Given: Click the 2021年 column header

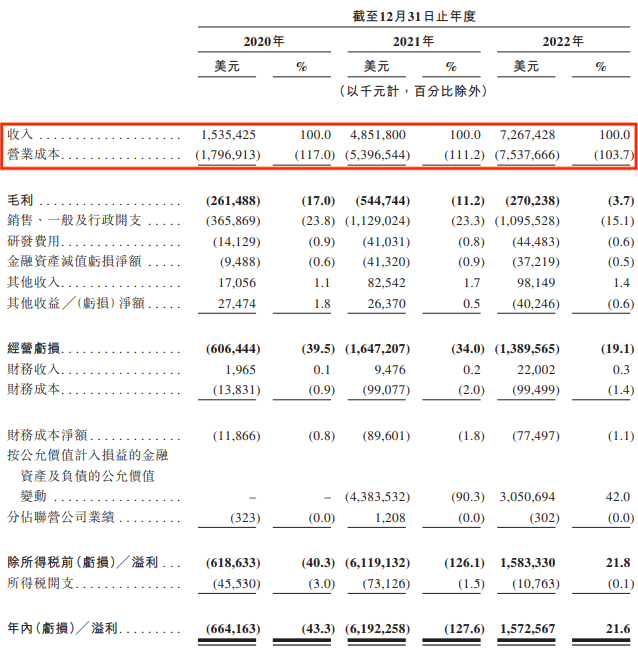Looking at the screenshot, I should [x=413, y=42].
